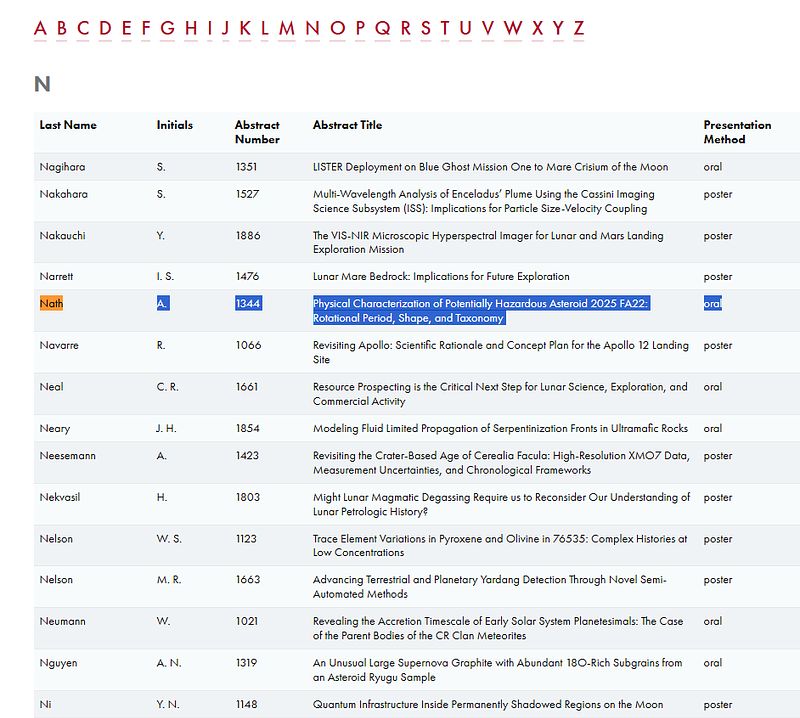Click last name Neumann in the table
Screen dimensions: 800x718
click(62, 621)
